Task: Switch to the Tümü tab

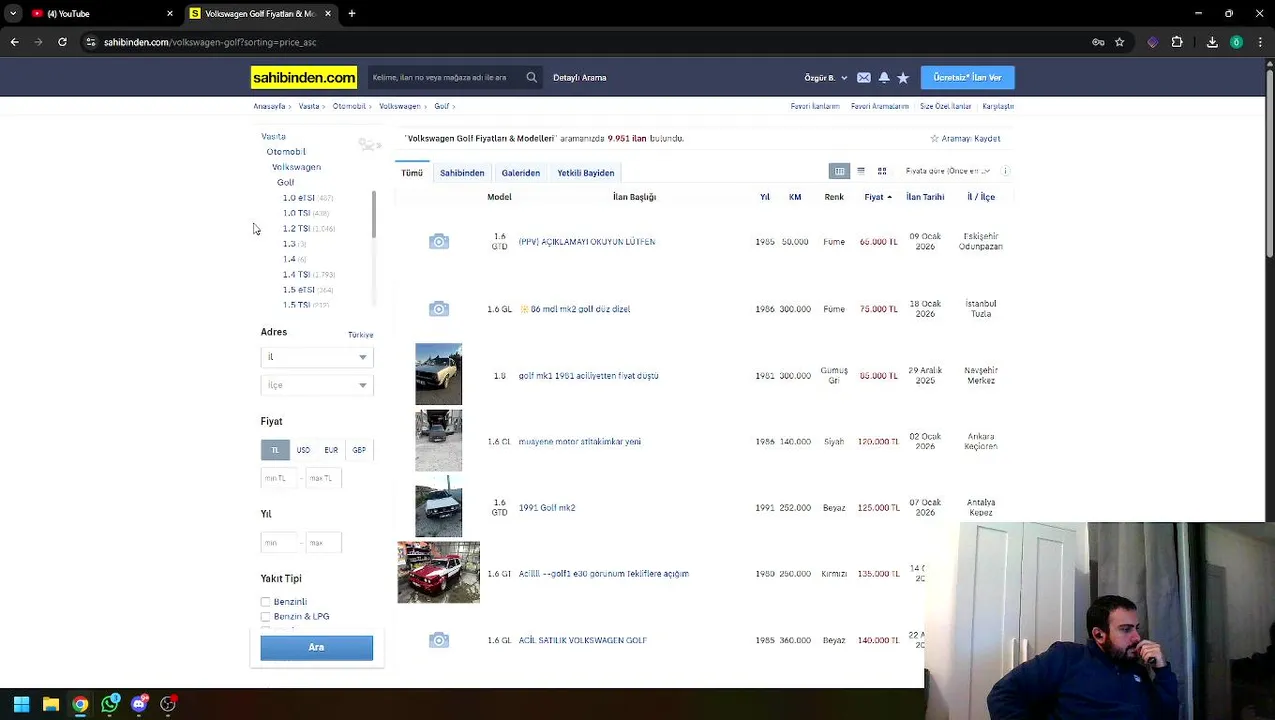Action: click(x=412, y=173)
